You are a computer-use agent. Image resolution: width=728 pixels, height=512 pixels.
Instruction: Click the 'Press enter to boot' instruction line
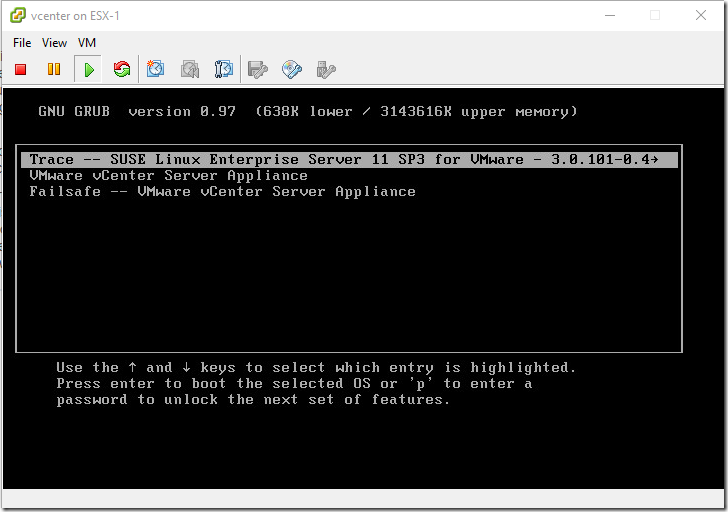294,383
